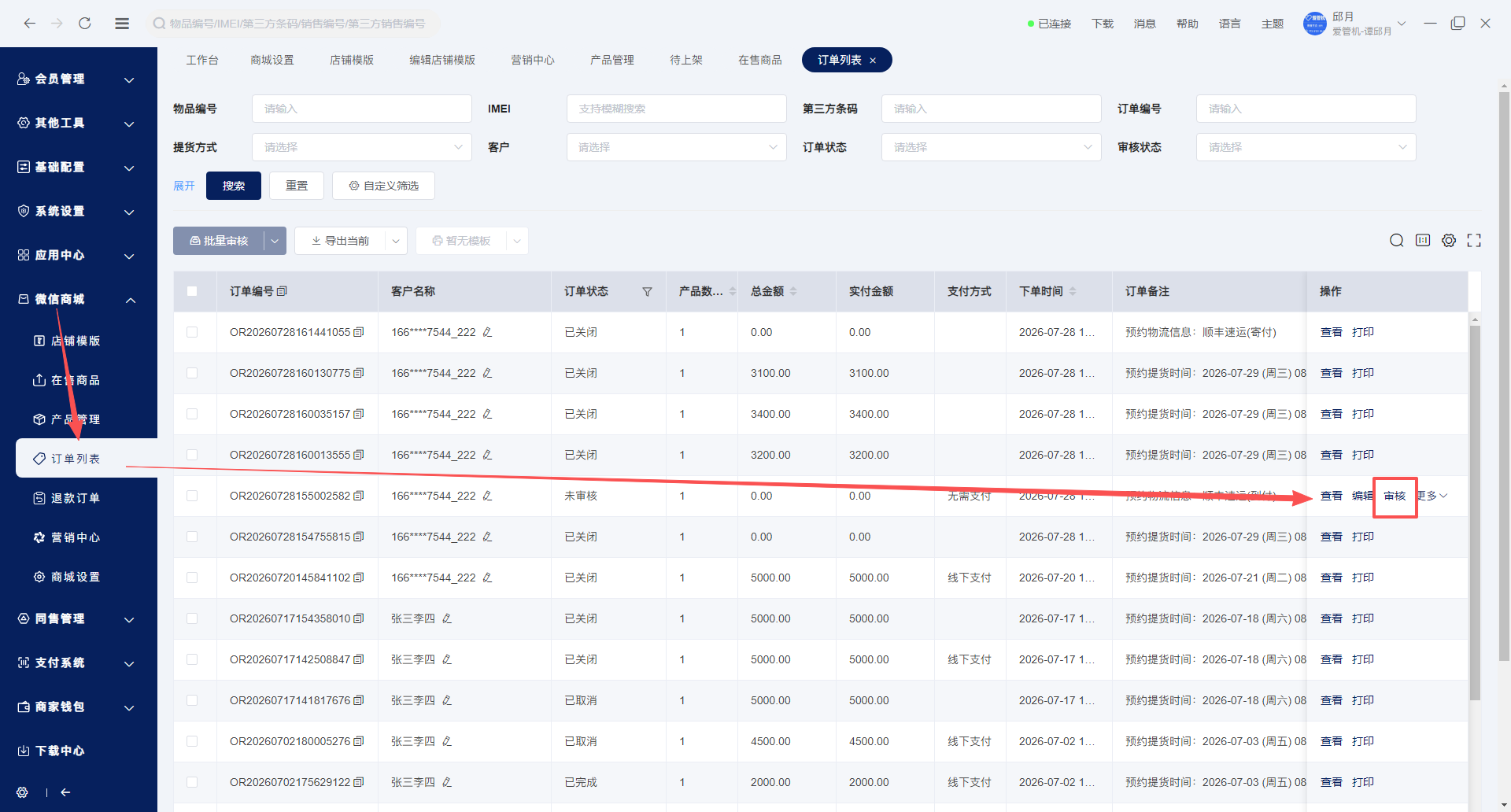Go back with the back arrow
1511x812 pixels.
pyautogui.click(x=30, y=24)
